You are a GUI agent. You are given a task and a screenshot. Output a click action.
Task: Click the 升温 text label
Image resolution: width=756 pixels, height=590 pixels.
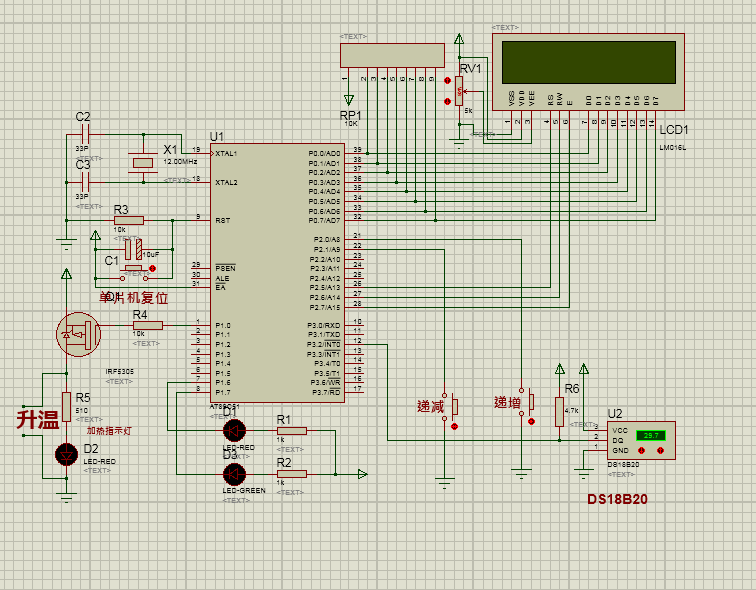tap(38, 421)
